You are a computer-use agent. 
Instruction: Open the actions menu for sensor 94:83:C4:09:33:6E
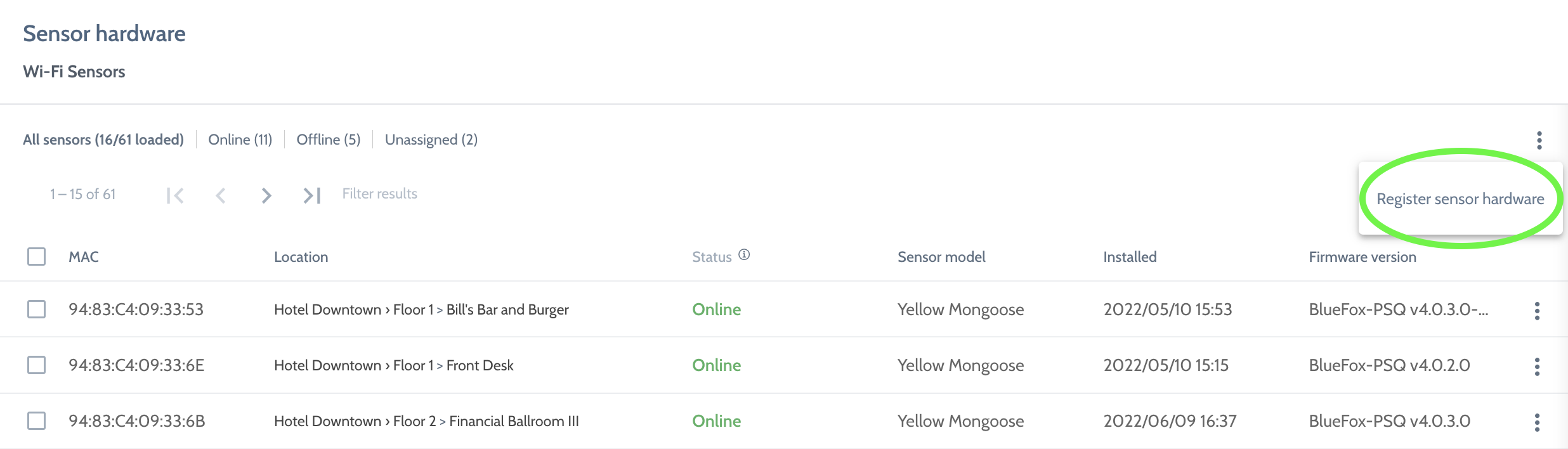tap(1537, 367)
